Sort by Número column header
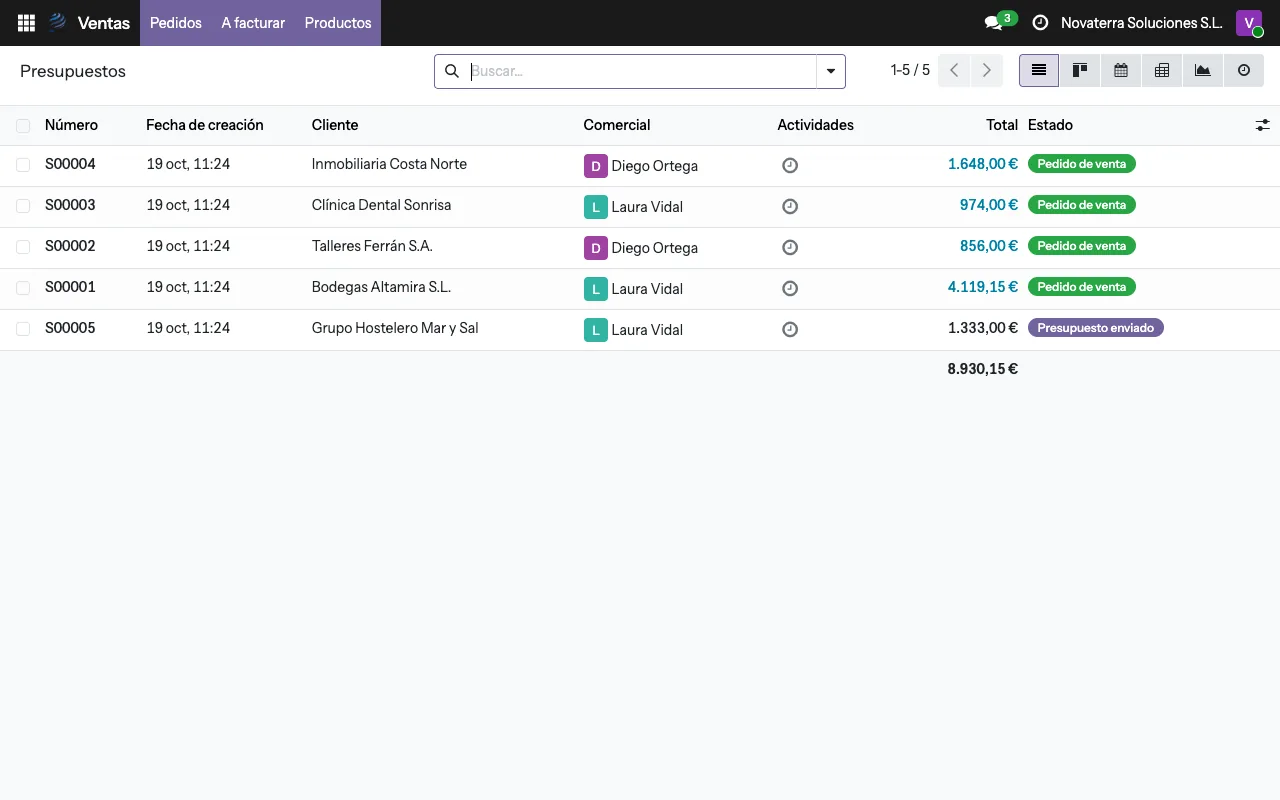This screenshot has height=800, width=1280. [71, 125]
